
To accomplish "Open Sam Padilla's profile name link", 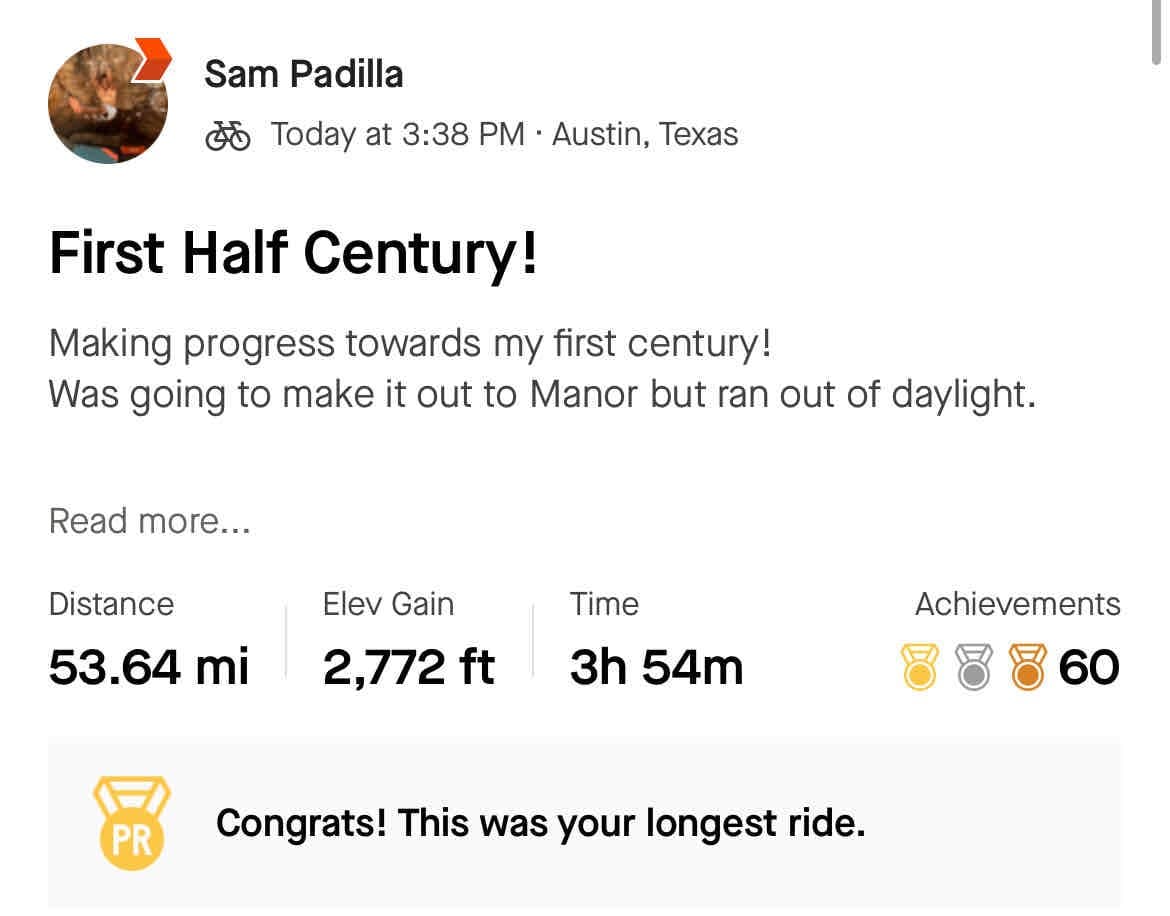I will 303,74.
